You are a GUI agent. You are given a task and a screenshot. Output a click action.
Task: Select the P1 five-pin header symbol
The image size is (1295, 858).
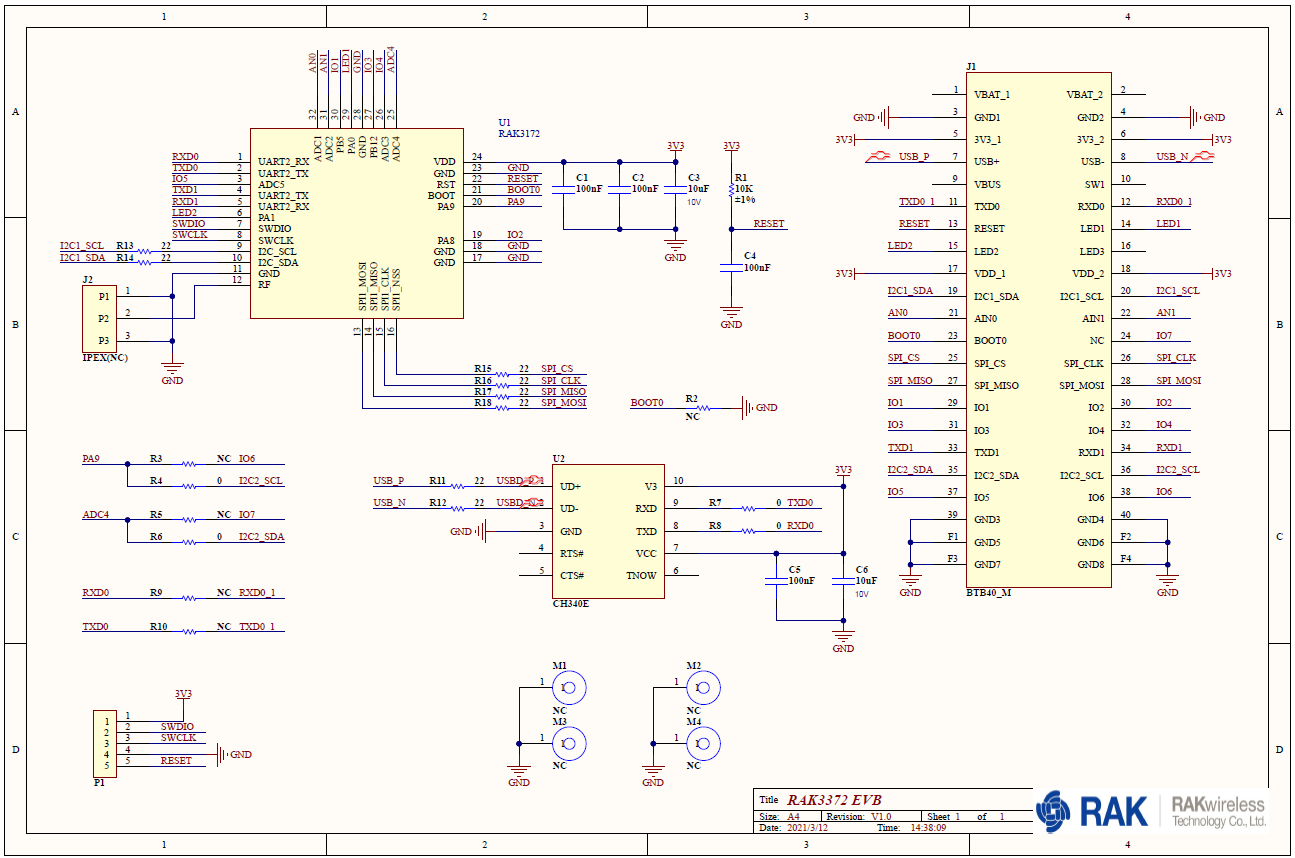coord(104,743)
